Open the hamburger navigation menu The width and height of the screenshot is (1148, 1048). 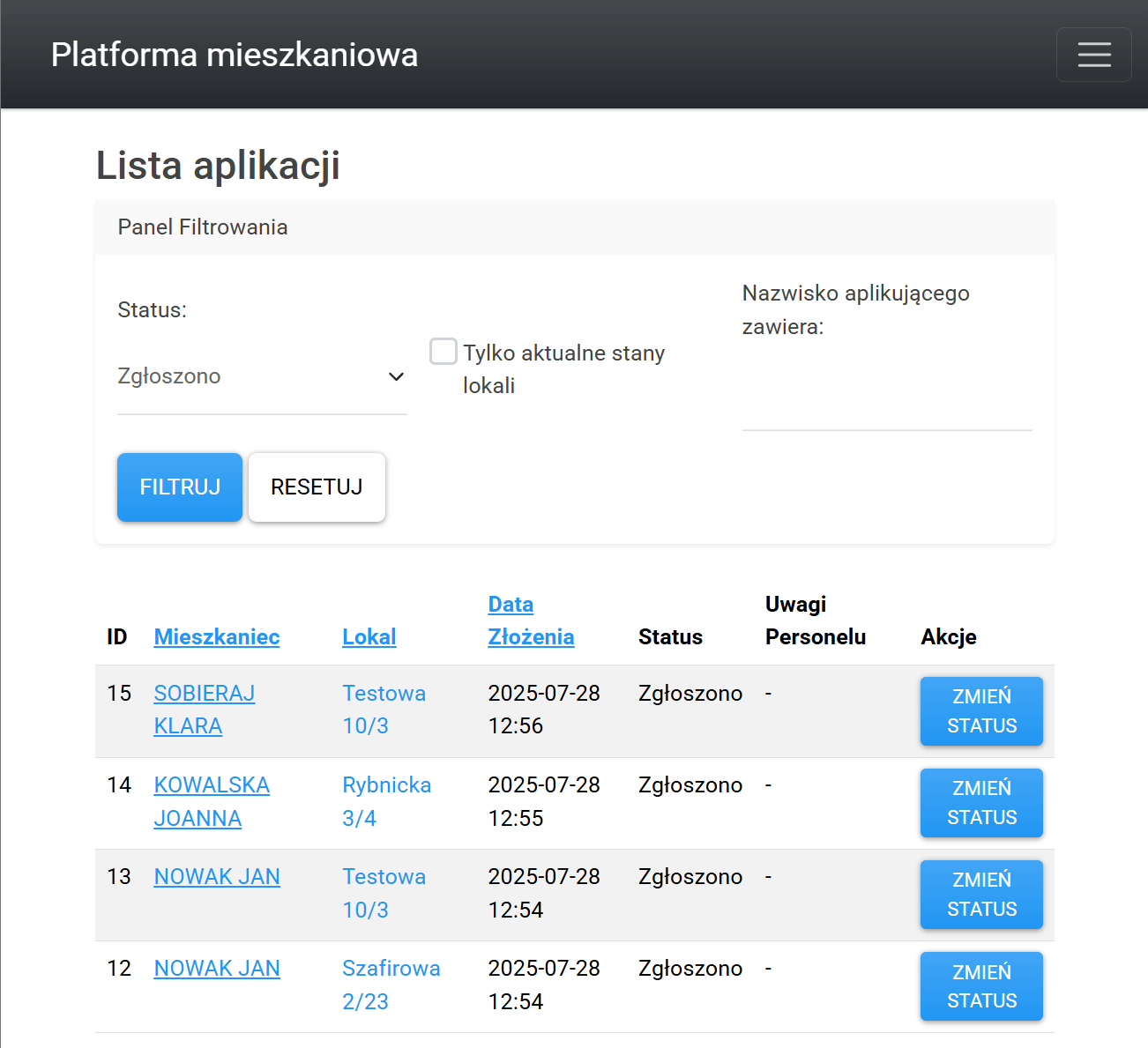tap(1093, 55)
